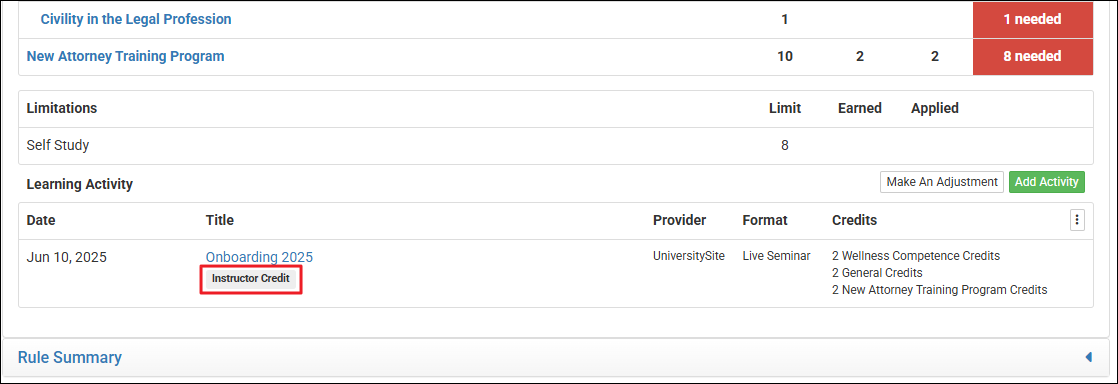Click the Rule Summary panel title
Viewport: 1118px width, 384px height.
tap(70, 357)
